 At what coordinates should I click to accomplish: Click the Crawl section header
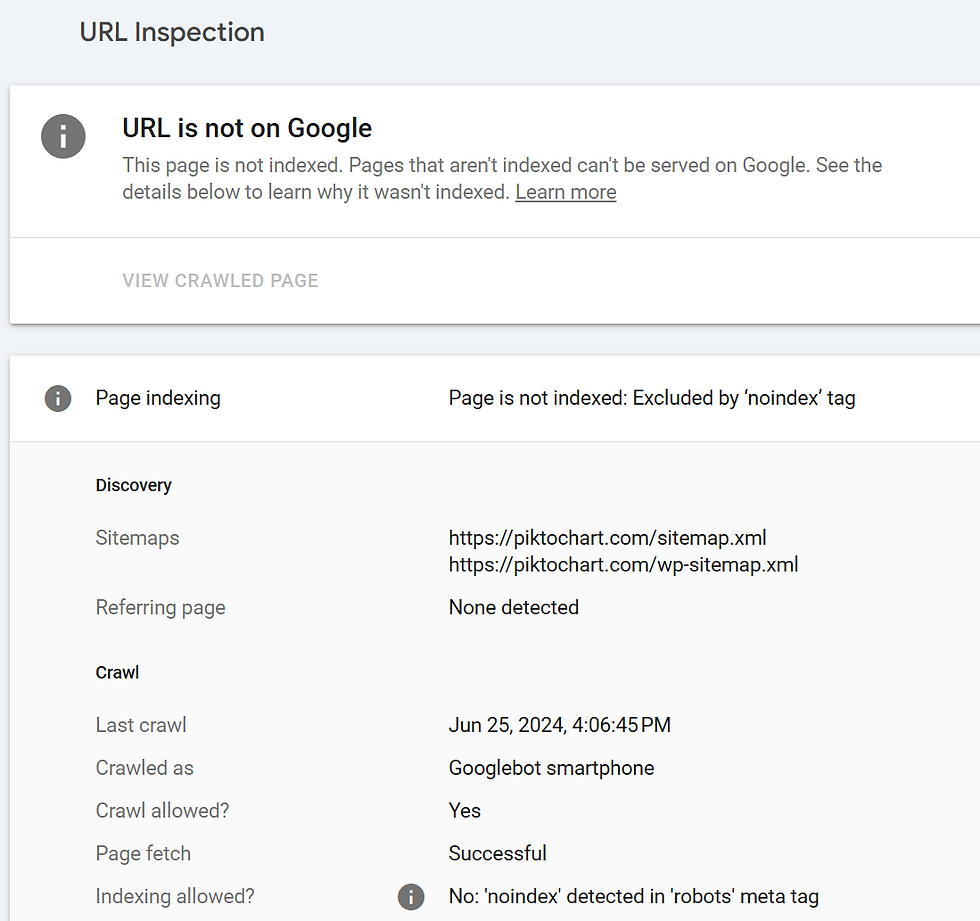click(x=117, y=672)
